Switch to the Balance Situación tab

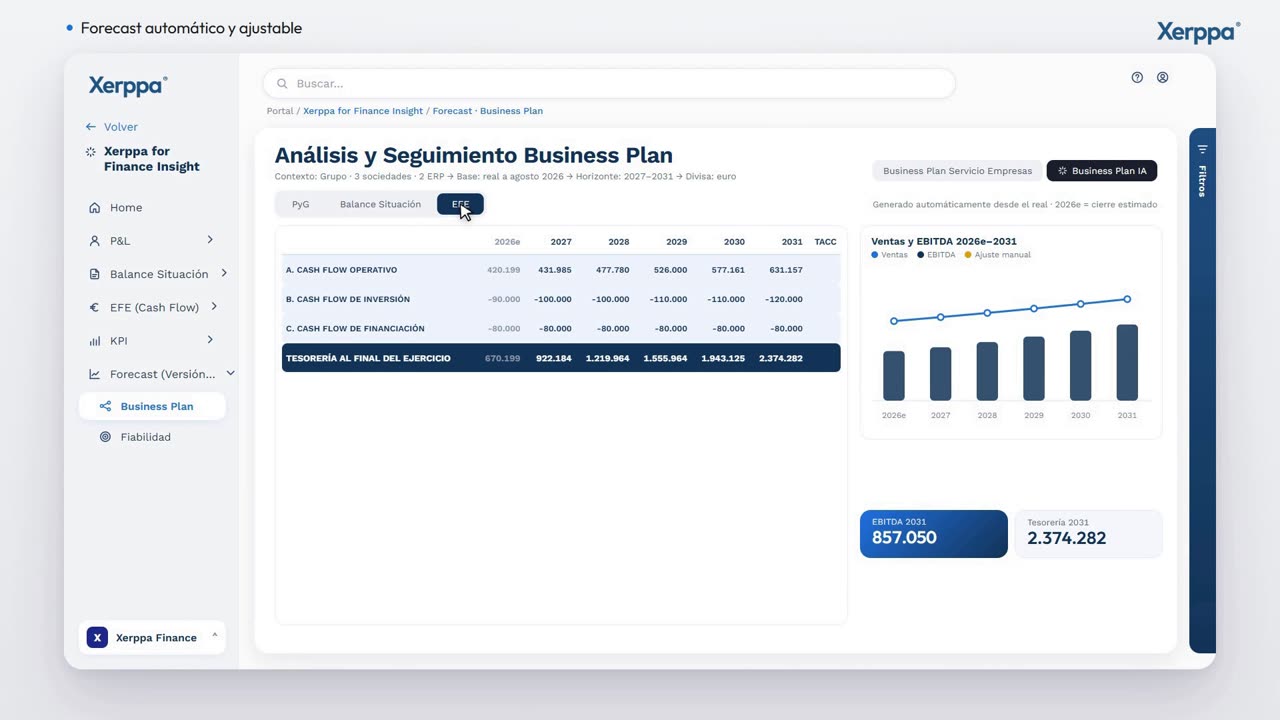(x=380, y=204)
